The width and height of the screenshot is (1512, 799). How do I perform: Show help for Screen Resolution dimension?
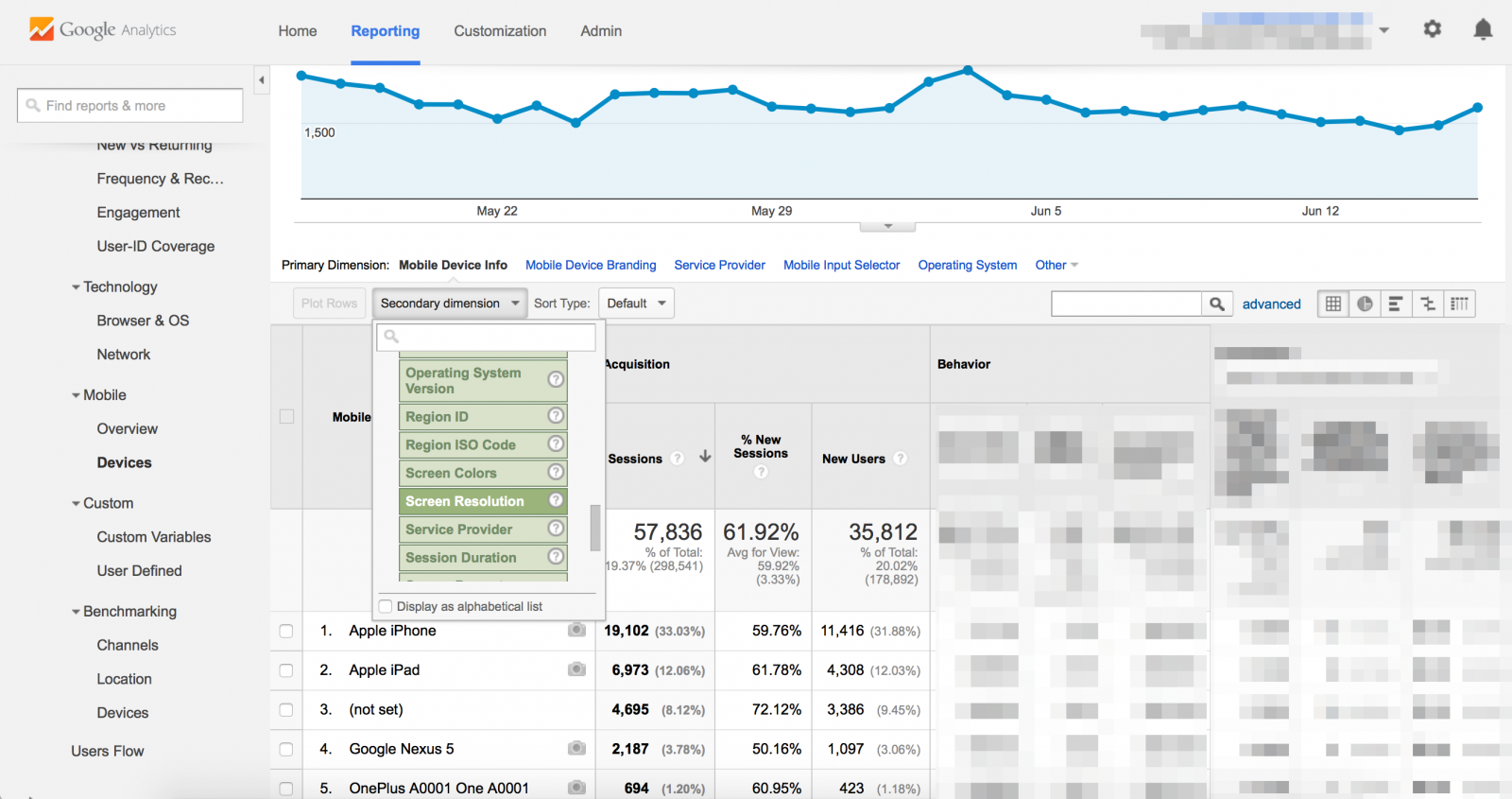click(x=556, y=500)
